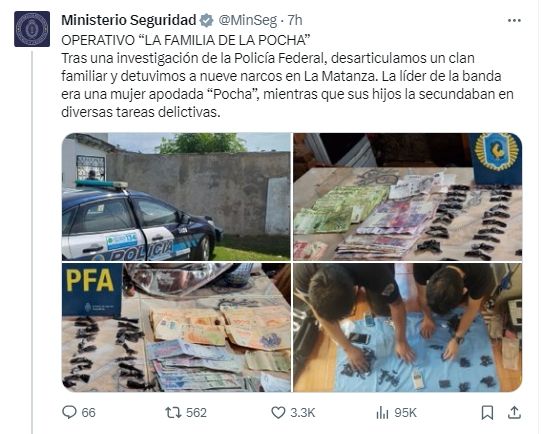This screenshot has height=434, width=542.
Task: Open the view analytics bar chart icon
Action: tap(382, 413)
